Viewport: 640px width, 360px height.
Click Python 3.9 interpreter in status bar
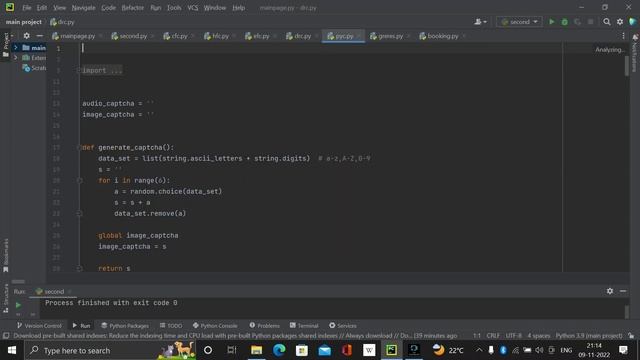coord(589,336)
